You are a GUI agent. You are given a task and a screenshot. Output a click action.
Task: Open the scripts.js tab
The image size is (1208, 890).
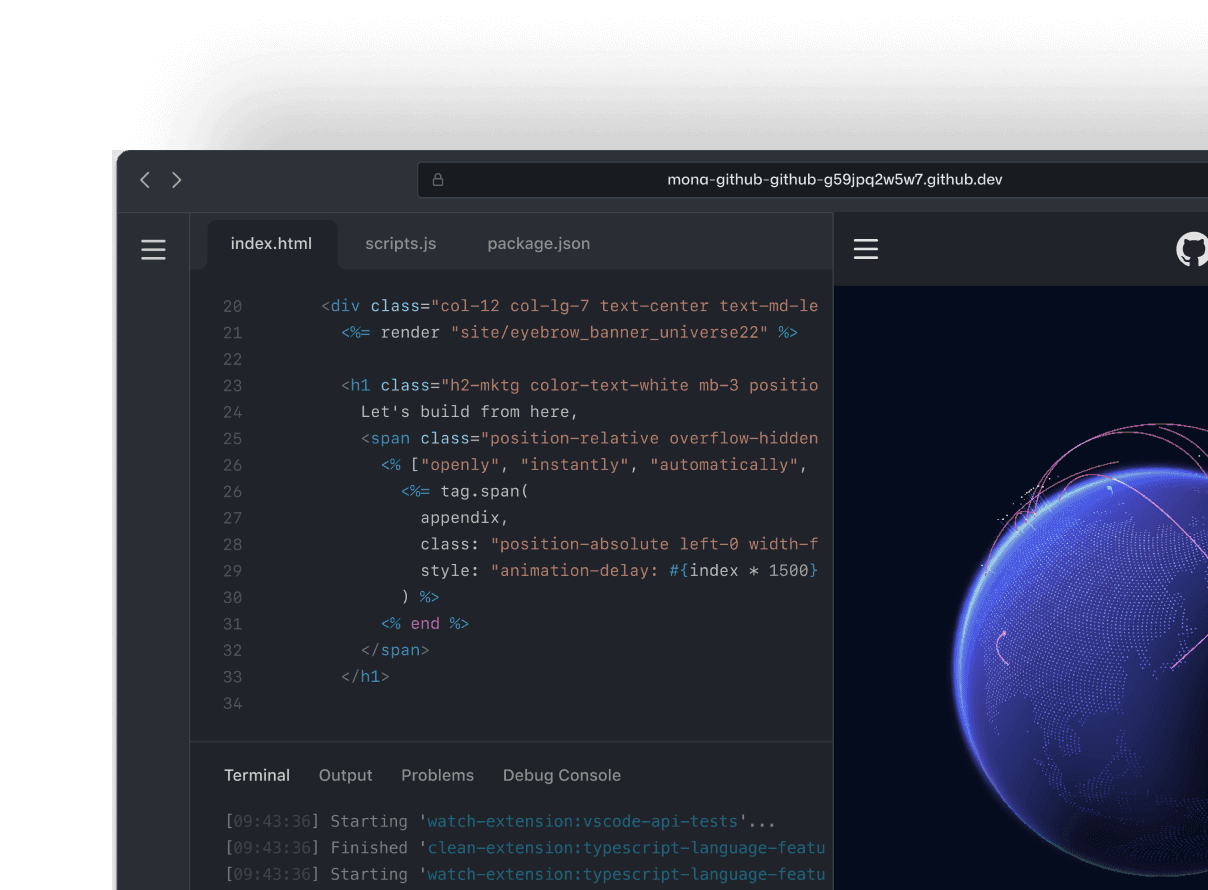coord(400,244)
